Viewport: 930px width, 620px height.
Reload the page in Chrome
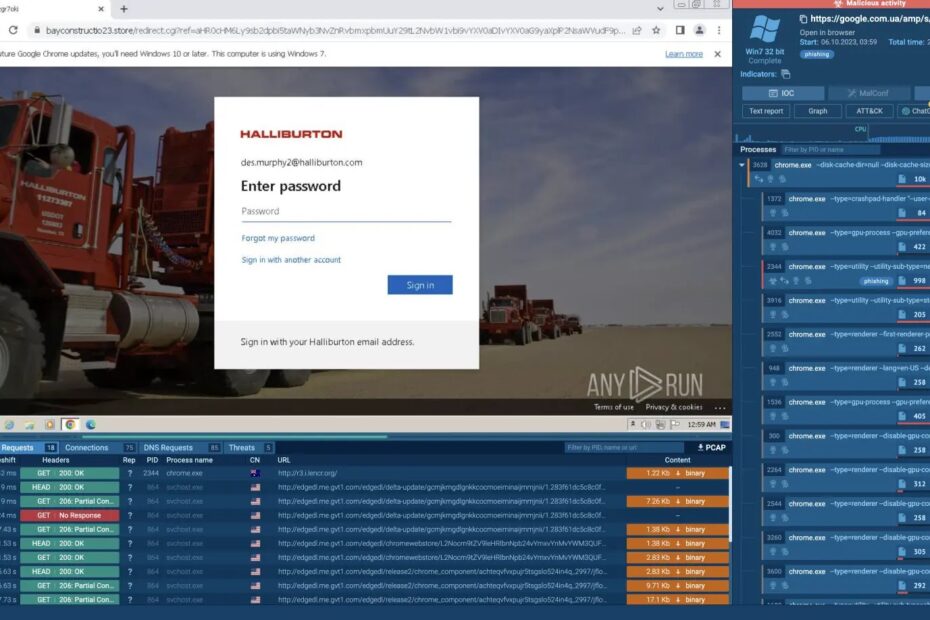coord(13,30)
